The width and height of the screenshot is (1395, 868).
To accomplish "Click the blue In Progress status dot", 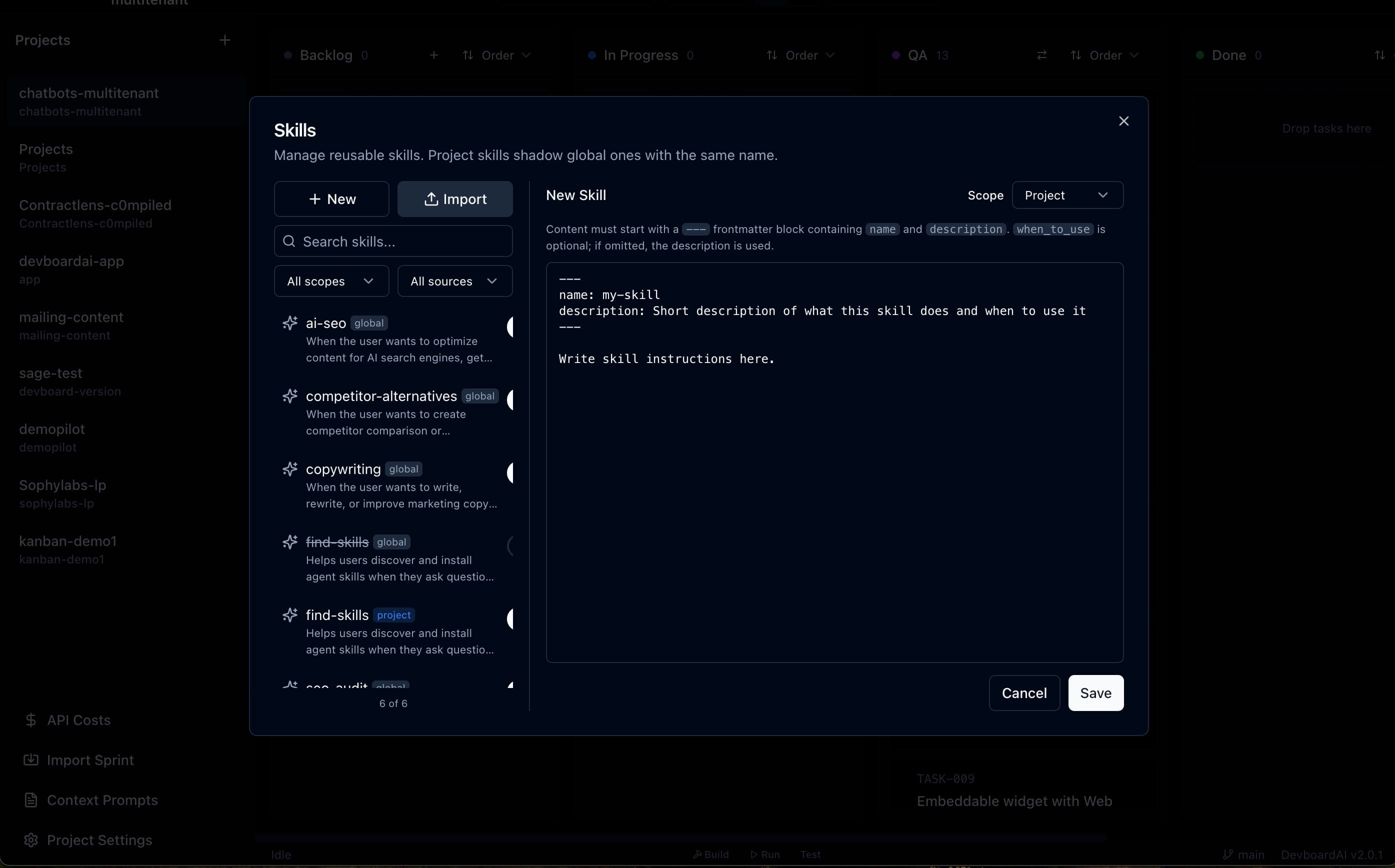I will 592,55.
